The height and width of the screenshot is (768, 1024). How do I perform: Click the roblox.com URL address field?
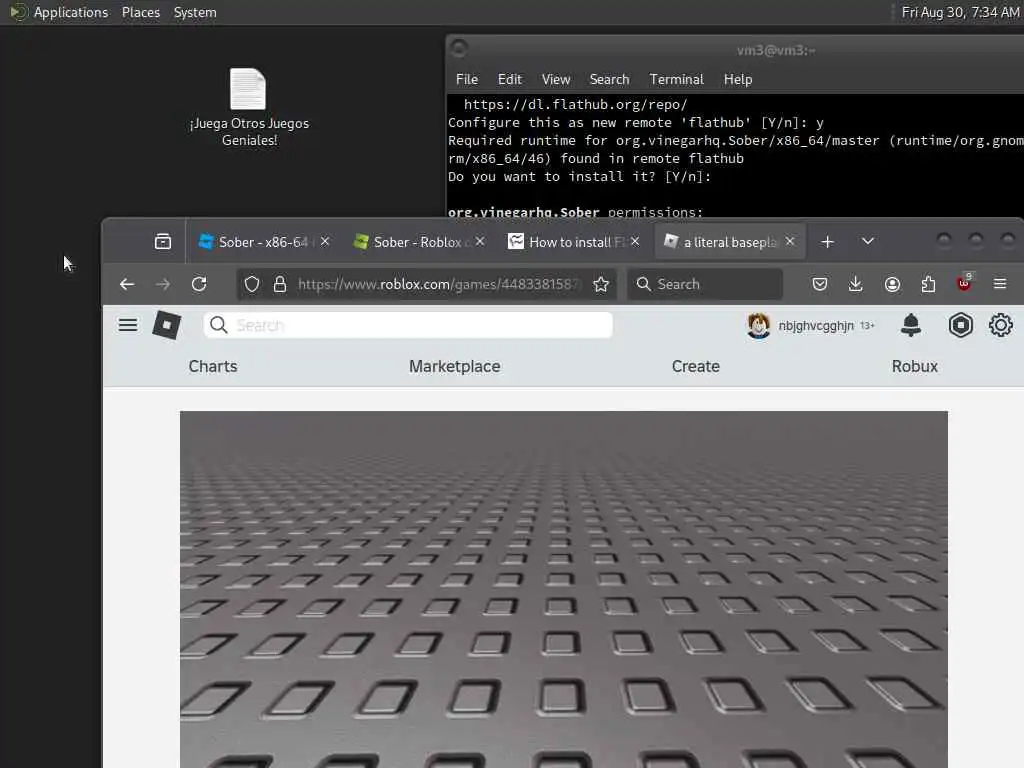pos(438,284)
